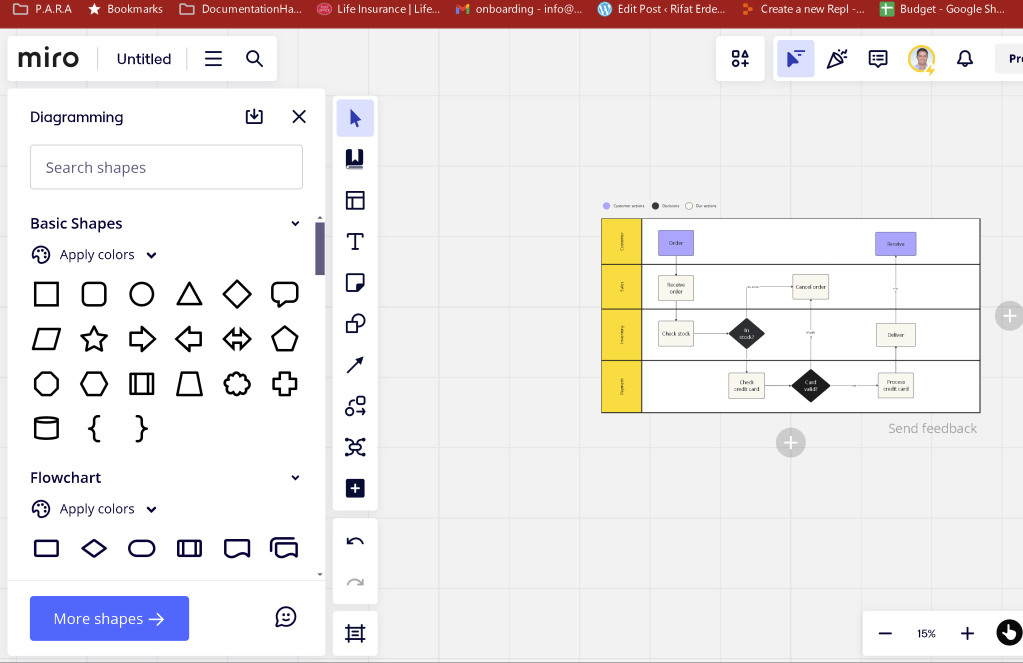Go to the miro logo home

point(48,59)
